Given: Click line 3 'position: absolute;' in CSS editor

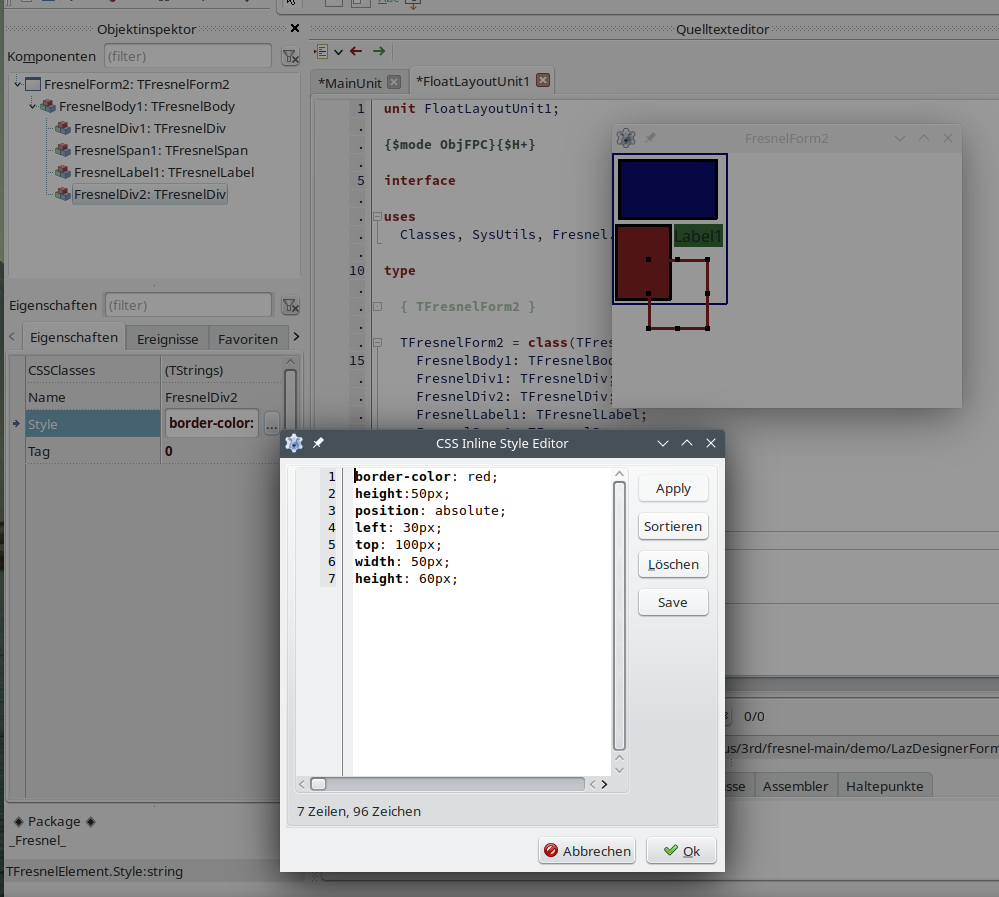Looking at the screenshot, I should point(430,510).
